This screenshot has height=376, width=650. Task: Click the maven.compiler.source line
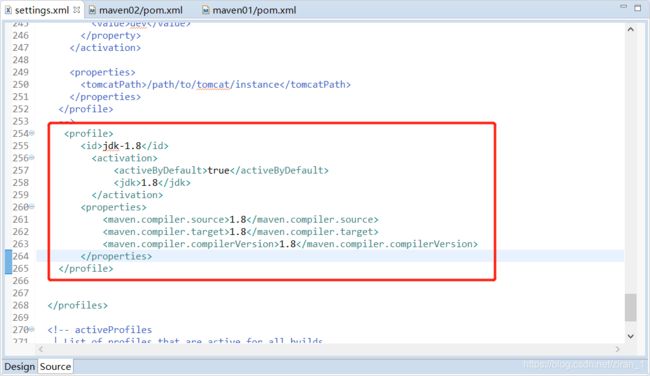tap(240, 220)
